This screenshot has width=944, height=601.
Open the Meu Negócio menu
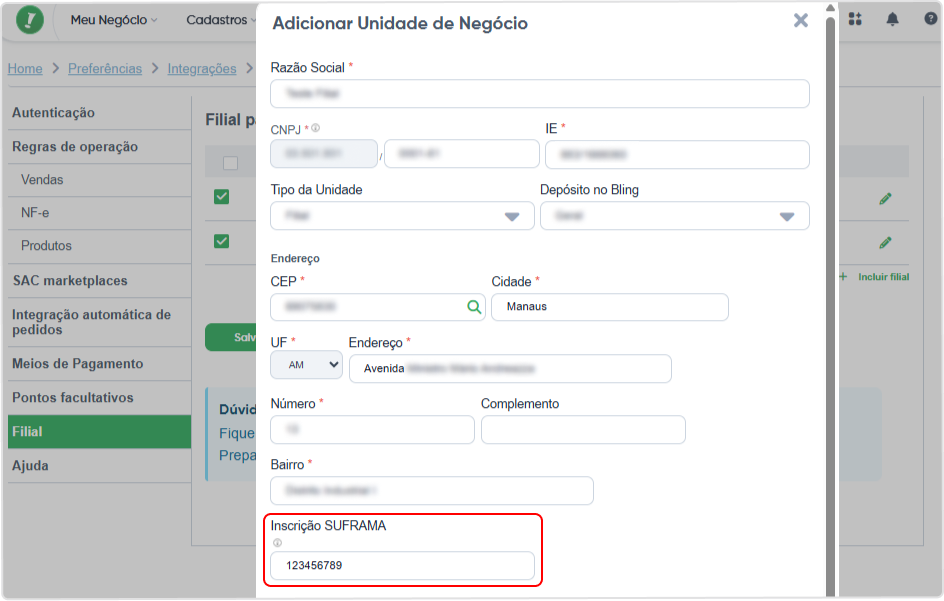[x=114, y=20]
